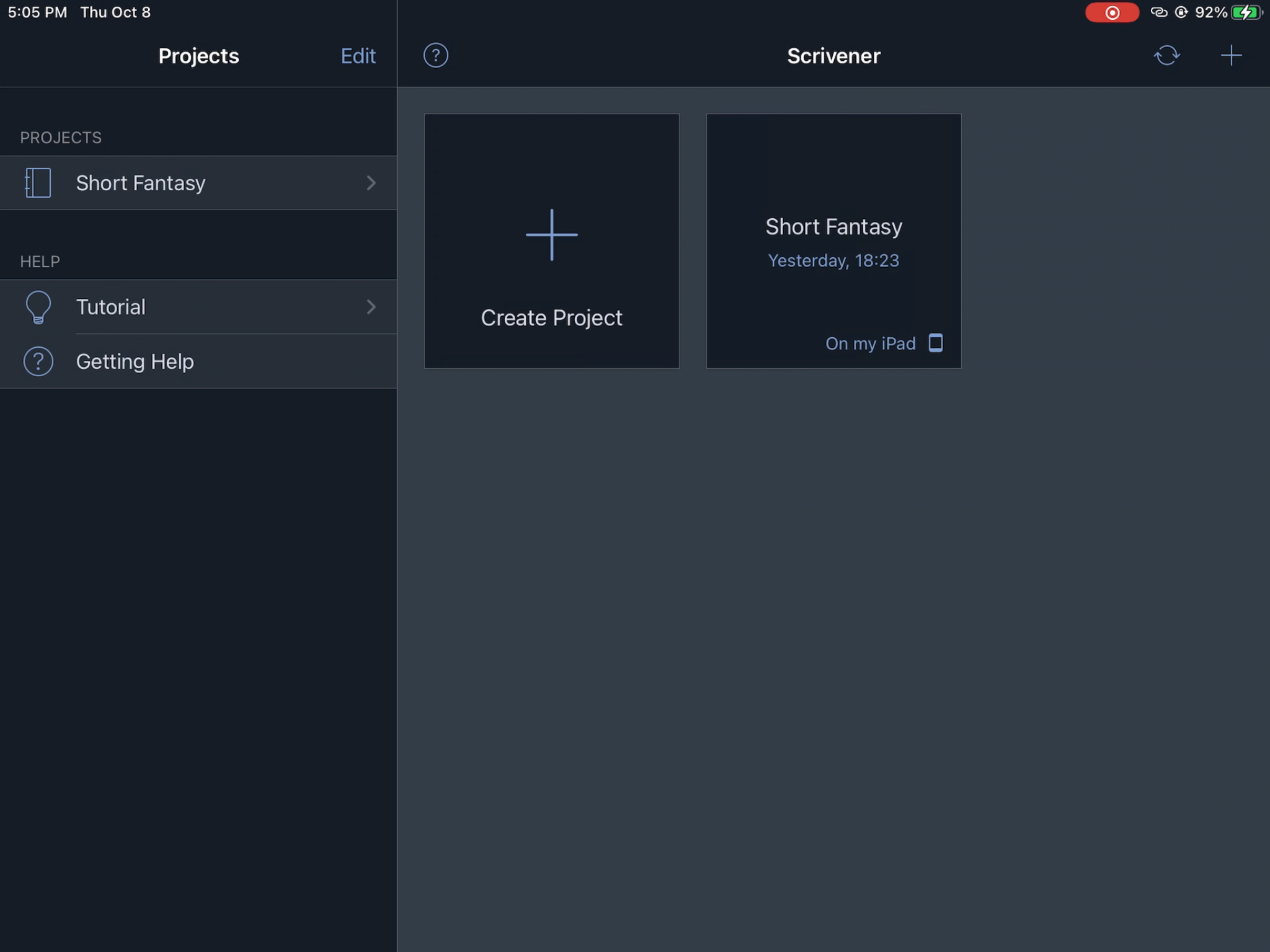Tap the Yesterday, 18:23 timestamp
Screen dimensions: 1270x952
pyautogui.click(x=833, y=260)
